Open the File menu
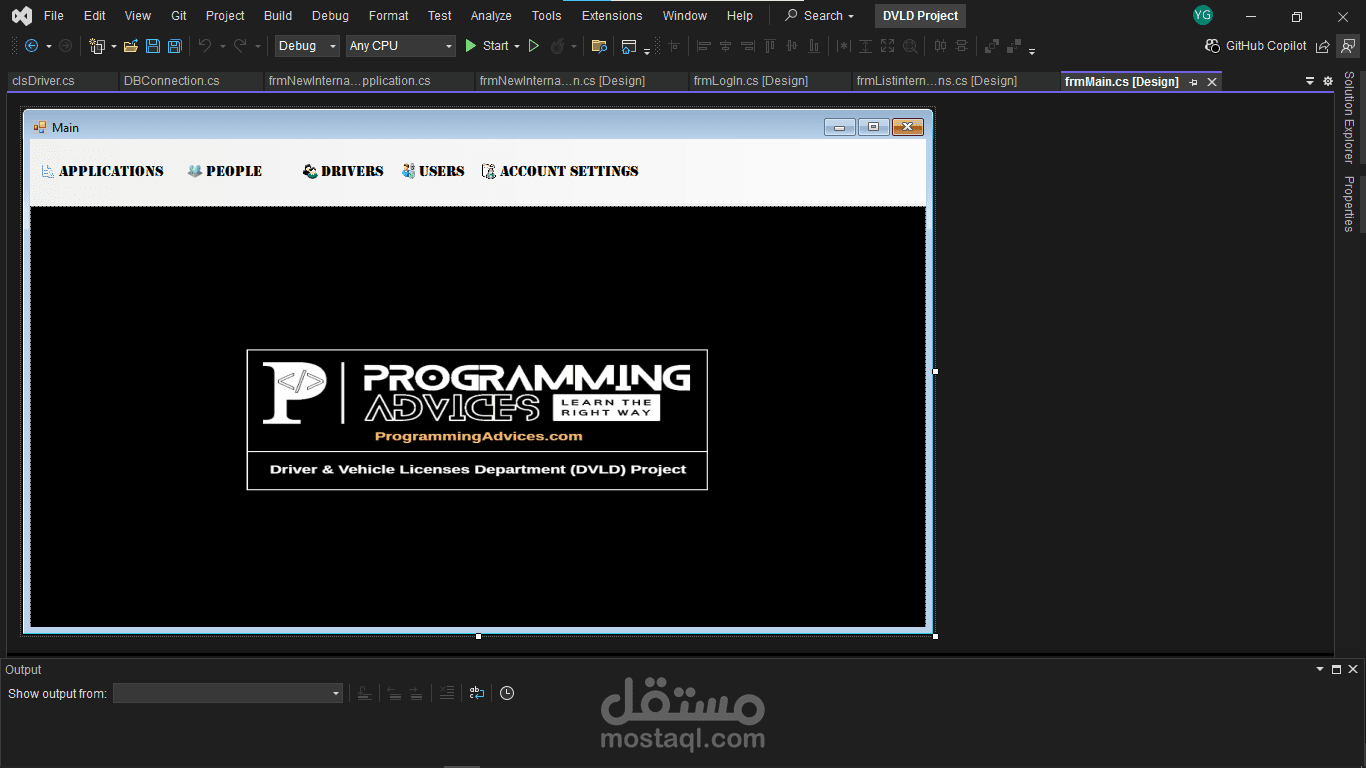Image resolution: width=1366 pixels, height=768 pixels. pos(54,16)
